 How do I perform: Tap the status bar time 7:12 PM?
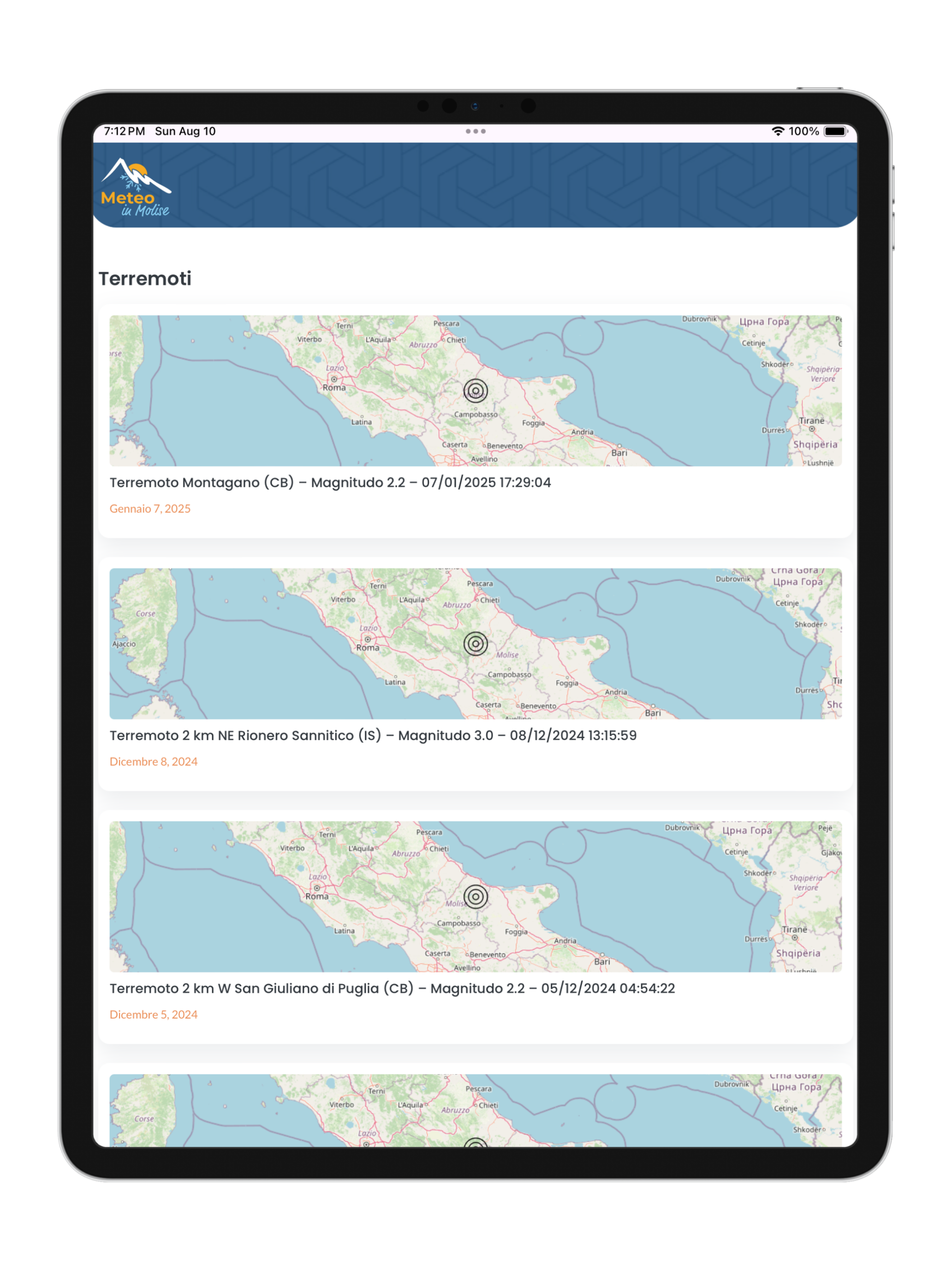(x=125, y=132)
